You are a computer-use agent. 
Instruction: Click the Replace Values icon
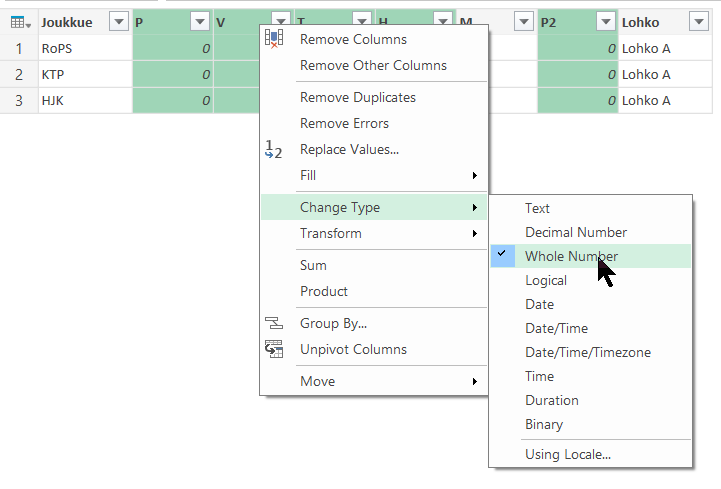274,150
